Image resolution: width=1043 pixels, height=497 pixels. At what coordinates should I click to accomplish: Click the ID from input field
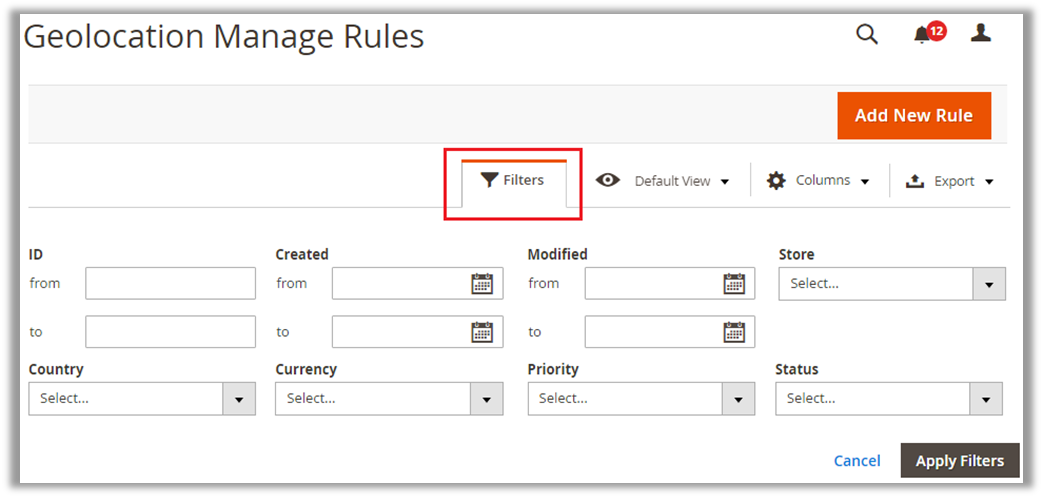point(170,284)
